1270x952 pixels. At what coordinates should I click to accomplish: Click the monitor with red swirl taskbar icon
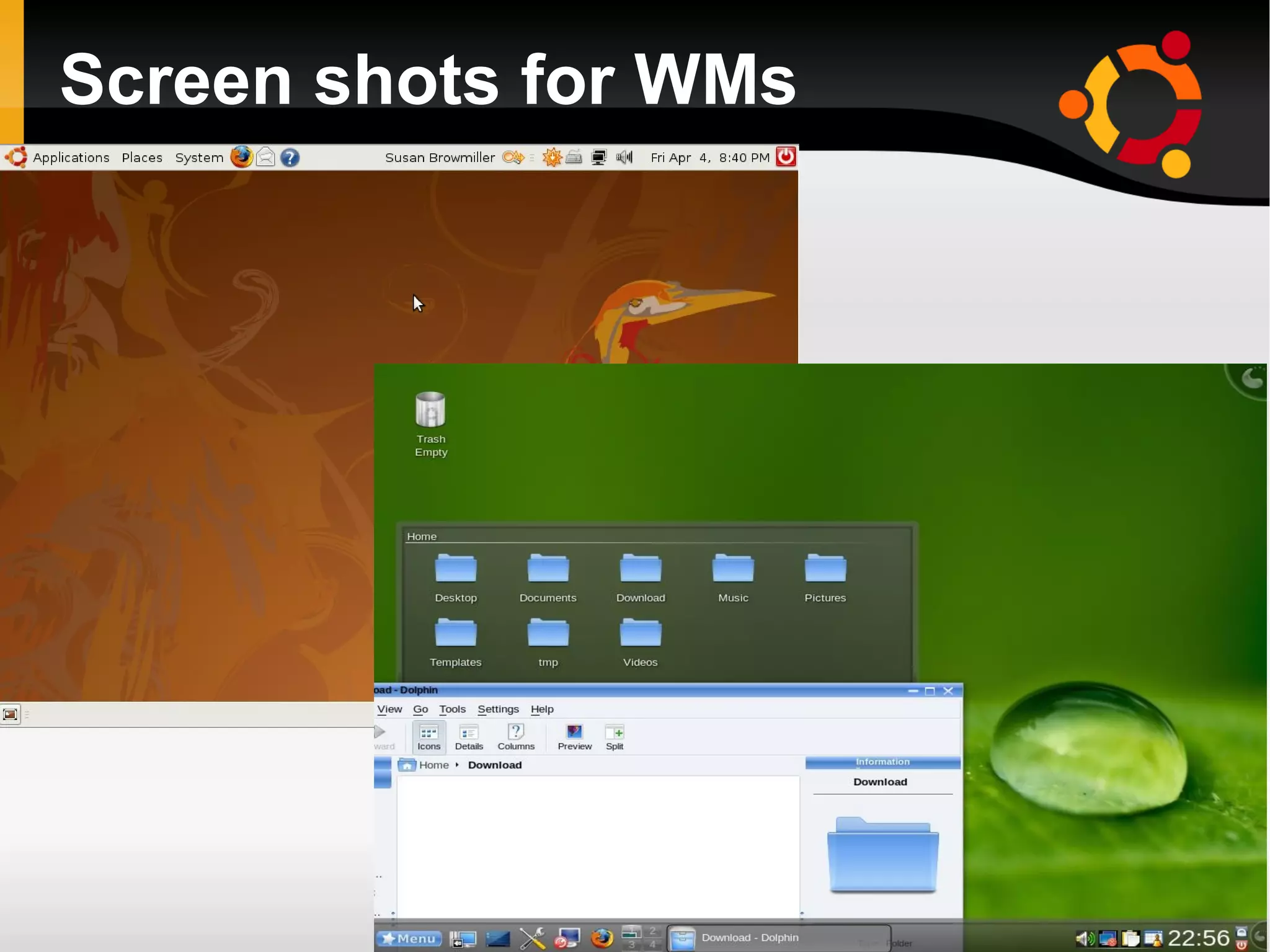pos(567,938)
